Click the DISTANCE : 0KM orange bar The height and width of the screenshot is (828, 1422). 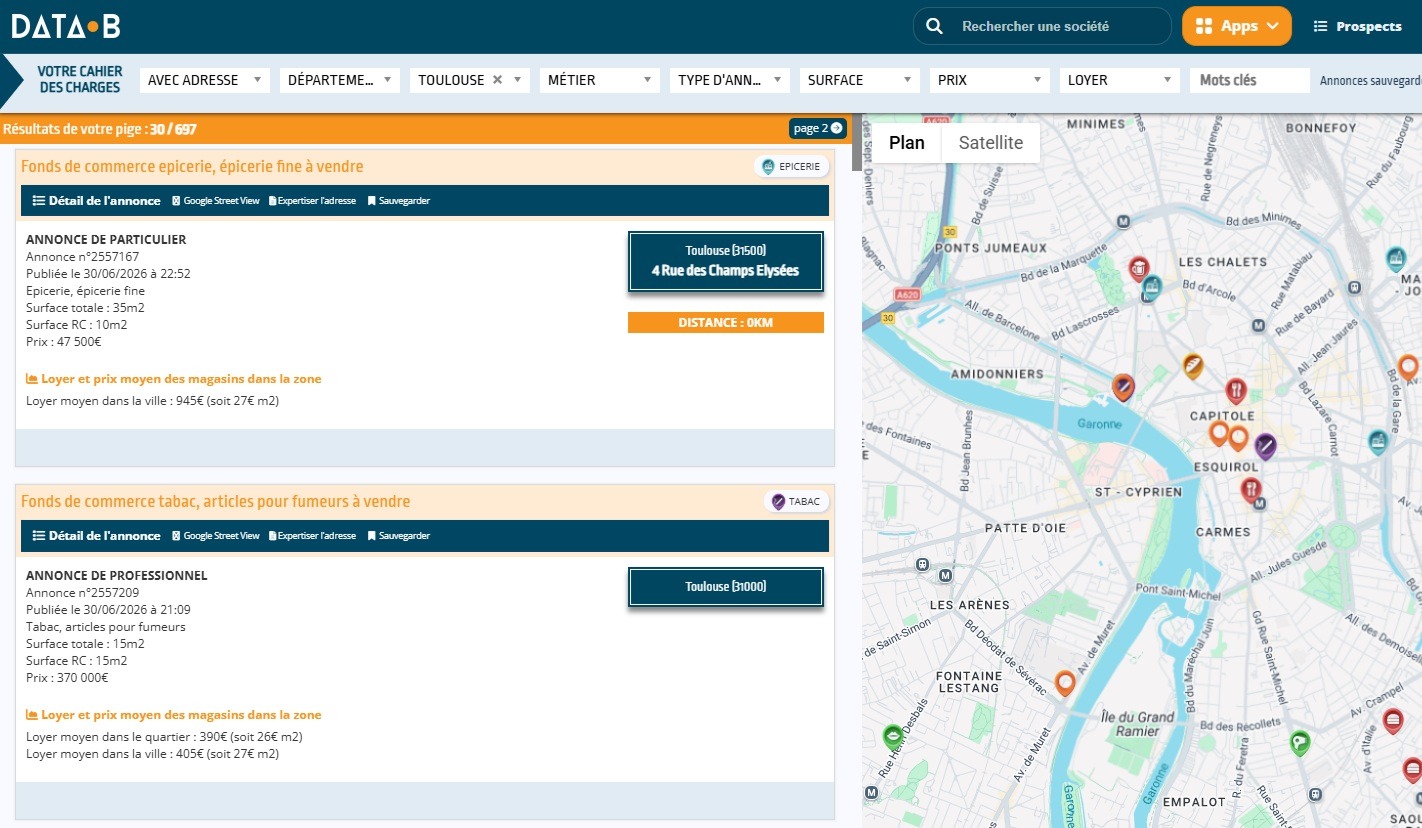(x=726, y=322)
